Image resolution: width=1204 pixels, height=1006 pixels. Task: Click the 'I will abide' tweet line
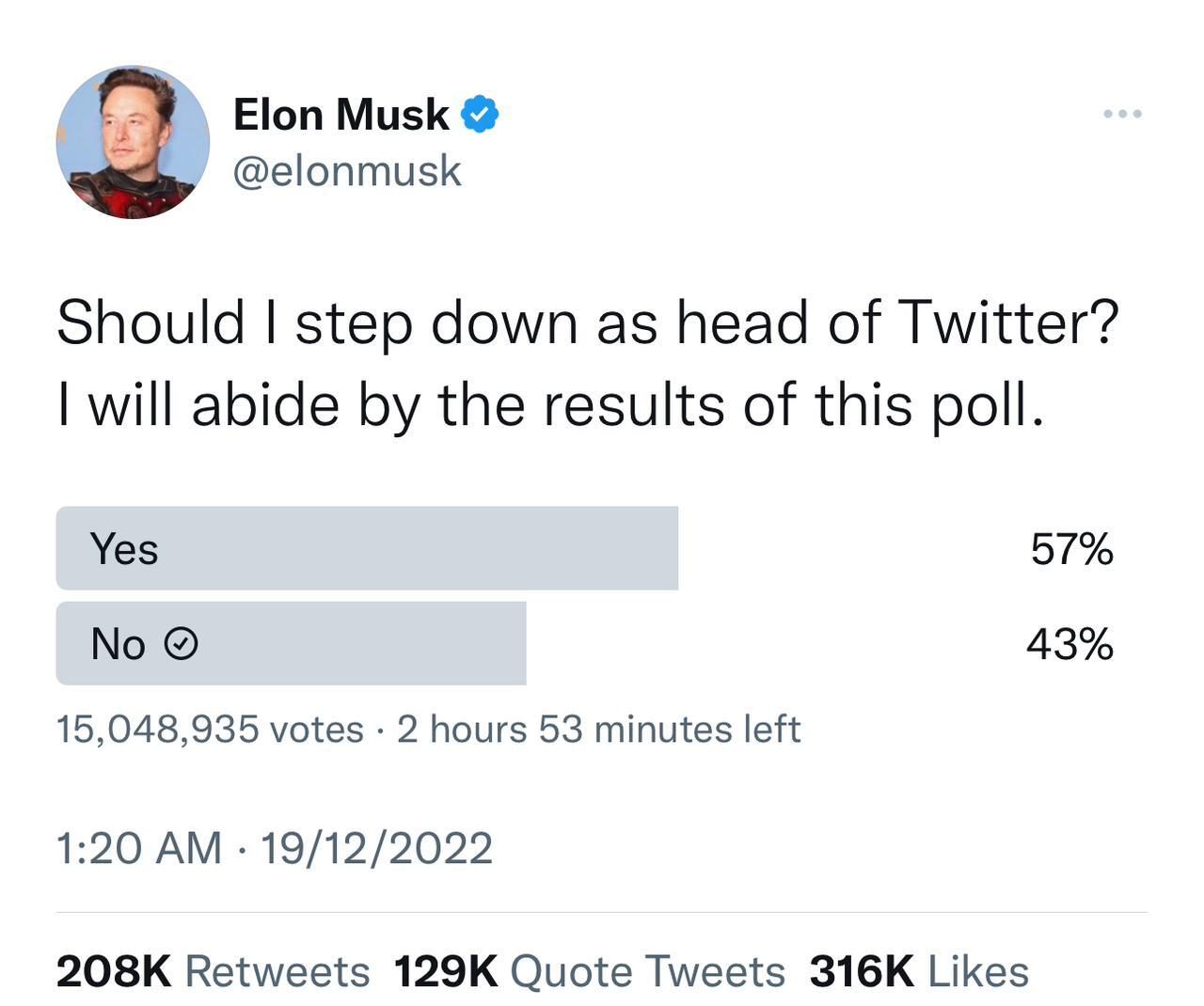pos(549,405)
